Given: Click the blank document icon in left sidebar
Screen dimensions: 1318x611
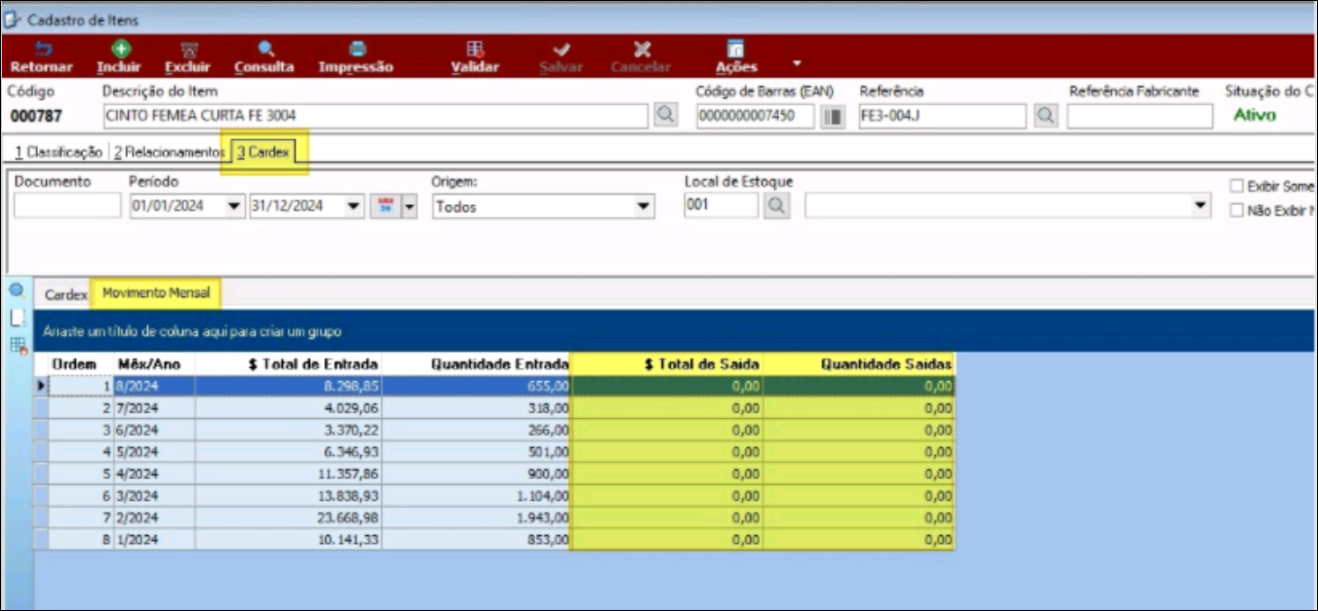Looking at the screenshot, I should pyautogui.click(x=16, y=318).
